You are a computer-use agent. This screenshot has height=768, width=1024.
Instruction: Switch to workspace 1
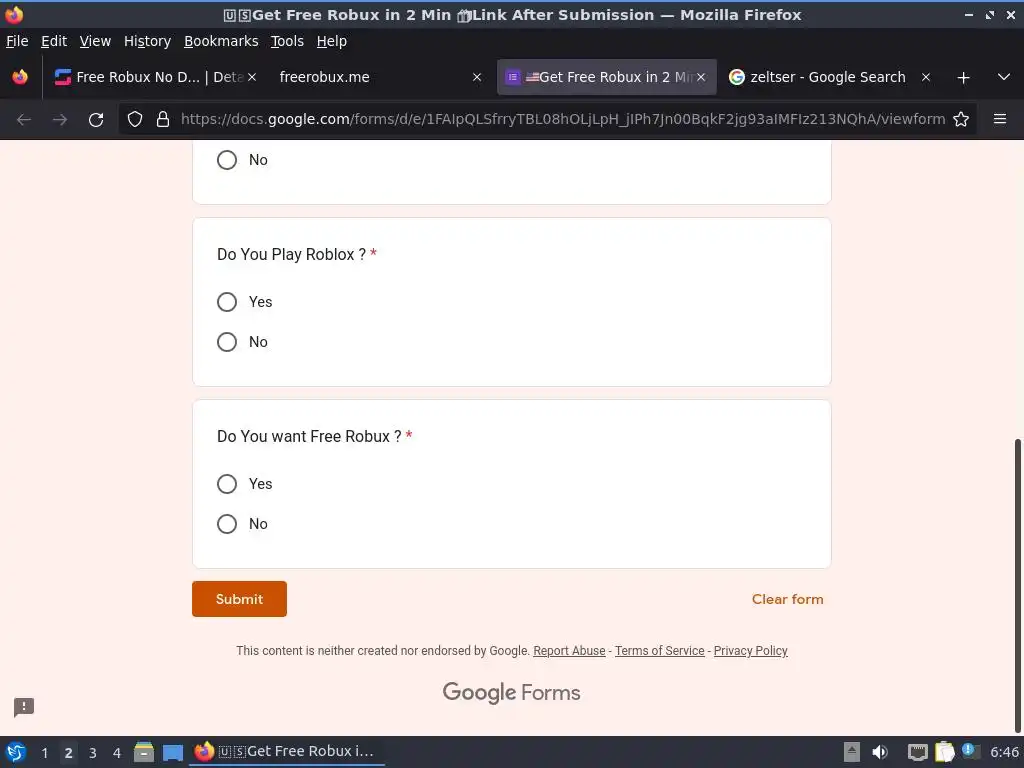coord(44,752)
